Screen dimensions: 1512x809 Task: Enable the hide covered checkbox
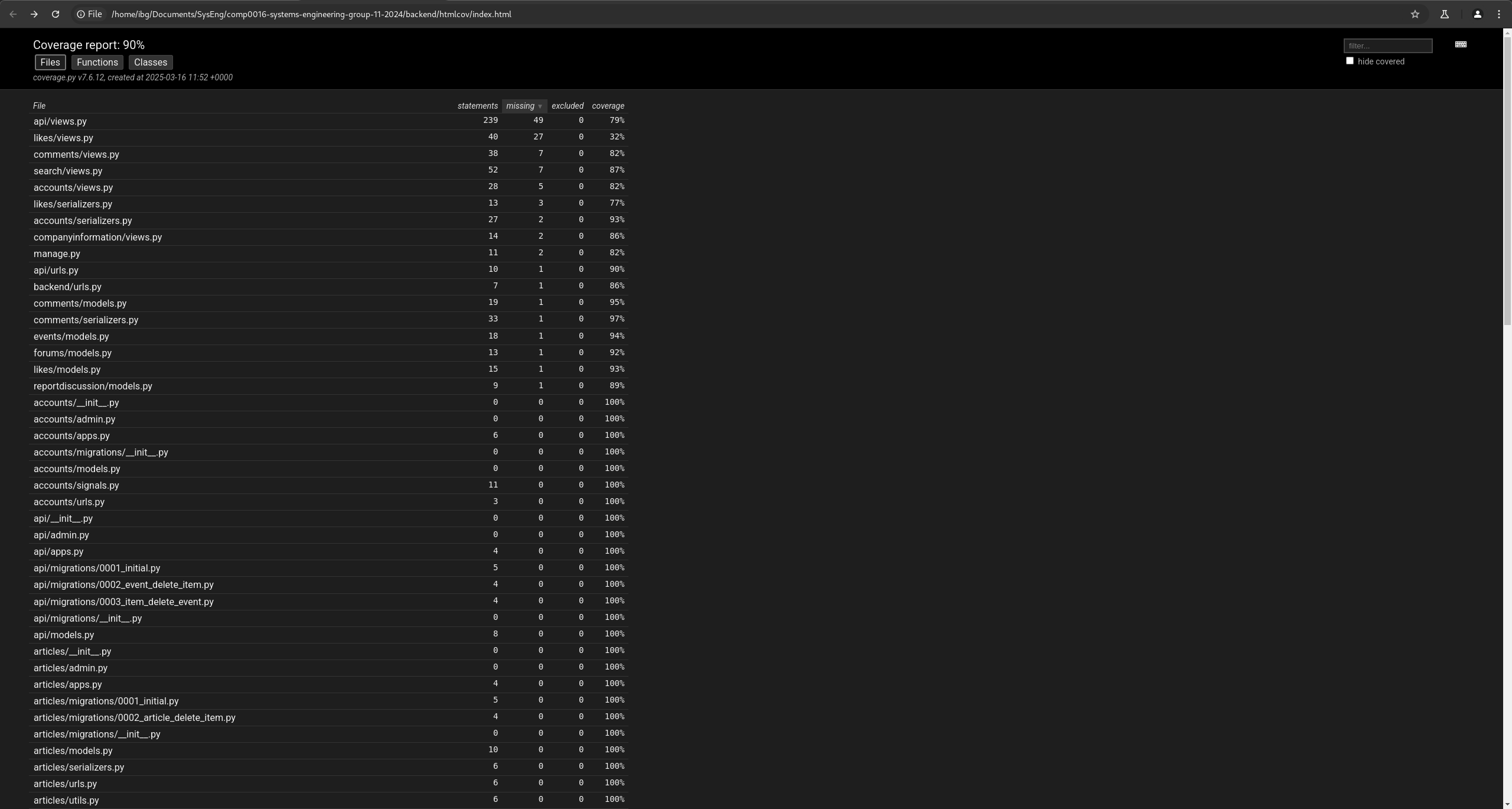click(x=1350, y=61)
